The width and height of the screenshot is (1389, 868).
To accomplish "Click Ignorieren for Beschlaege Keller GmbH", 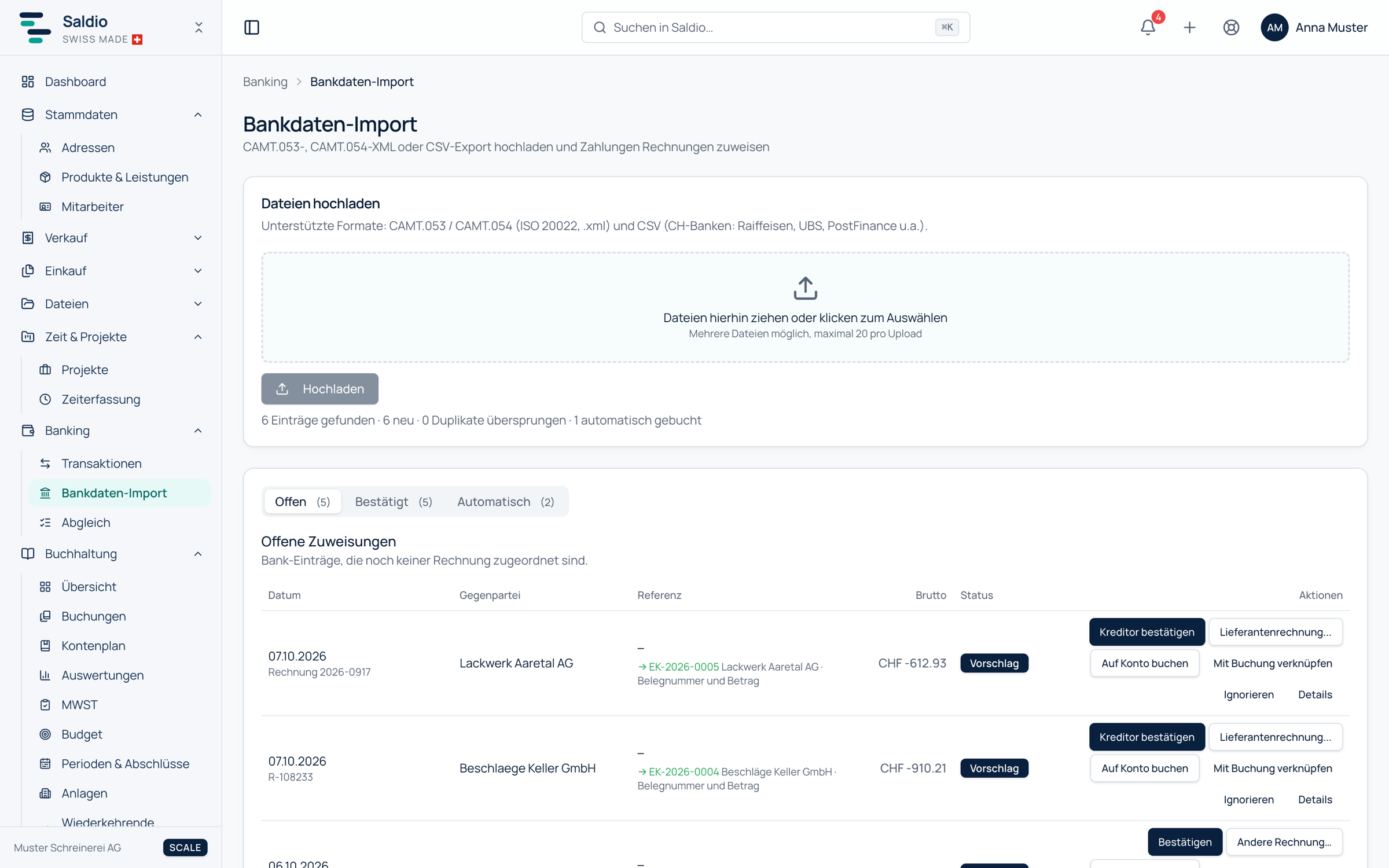I will pyautogui.click(x=1248, y=799).
